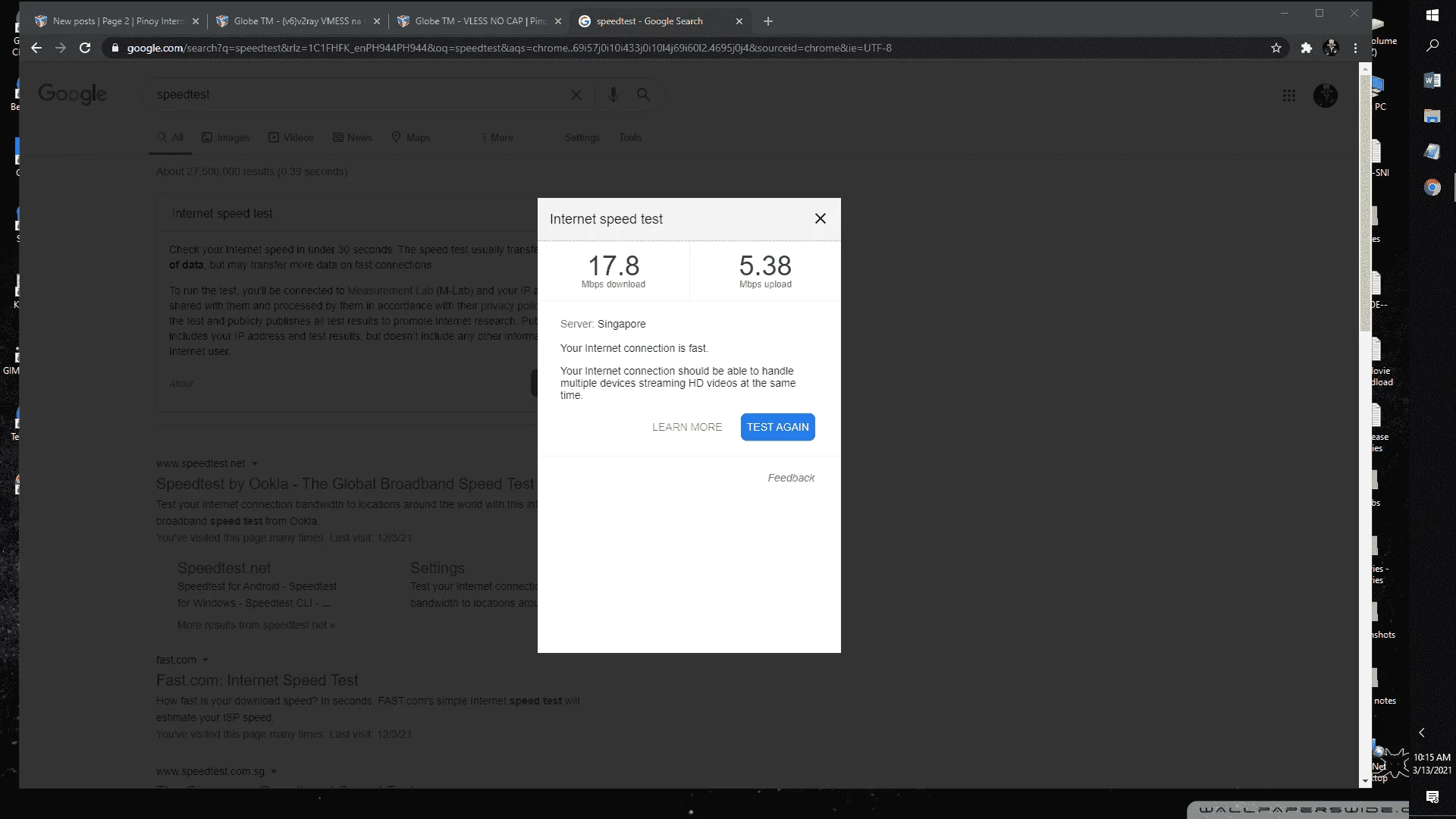Image resolution: width=1456 pixels, height=819 pixels.
Task: Open the Chrome extensions puzzle icon
Action: [1306, 48]
